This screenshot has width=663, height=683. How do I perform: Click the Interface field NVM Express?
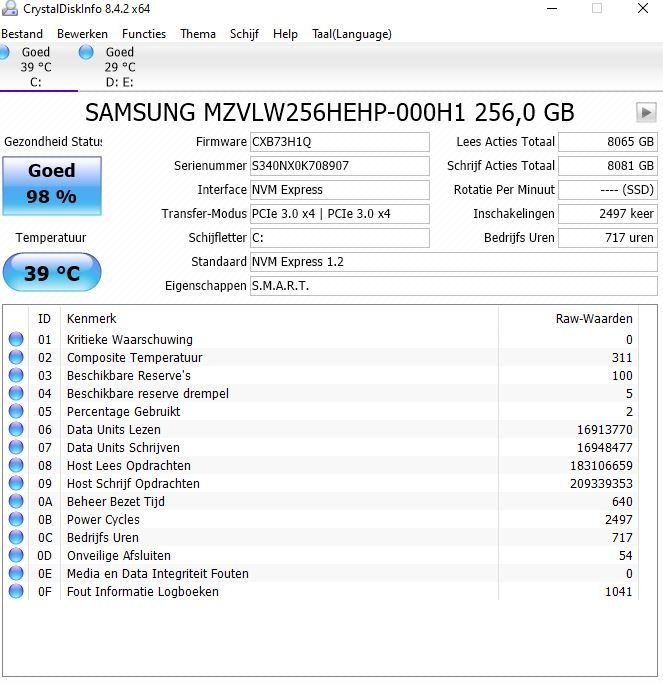pyautogui.click(x=339, y=190)
